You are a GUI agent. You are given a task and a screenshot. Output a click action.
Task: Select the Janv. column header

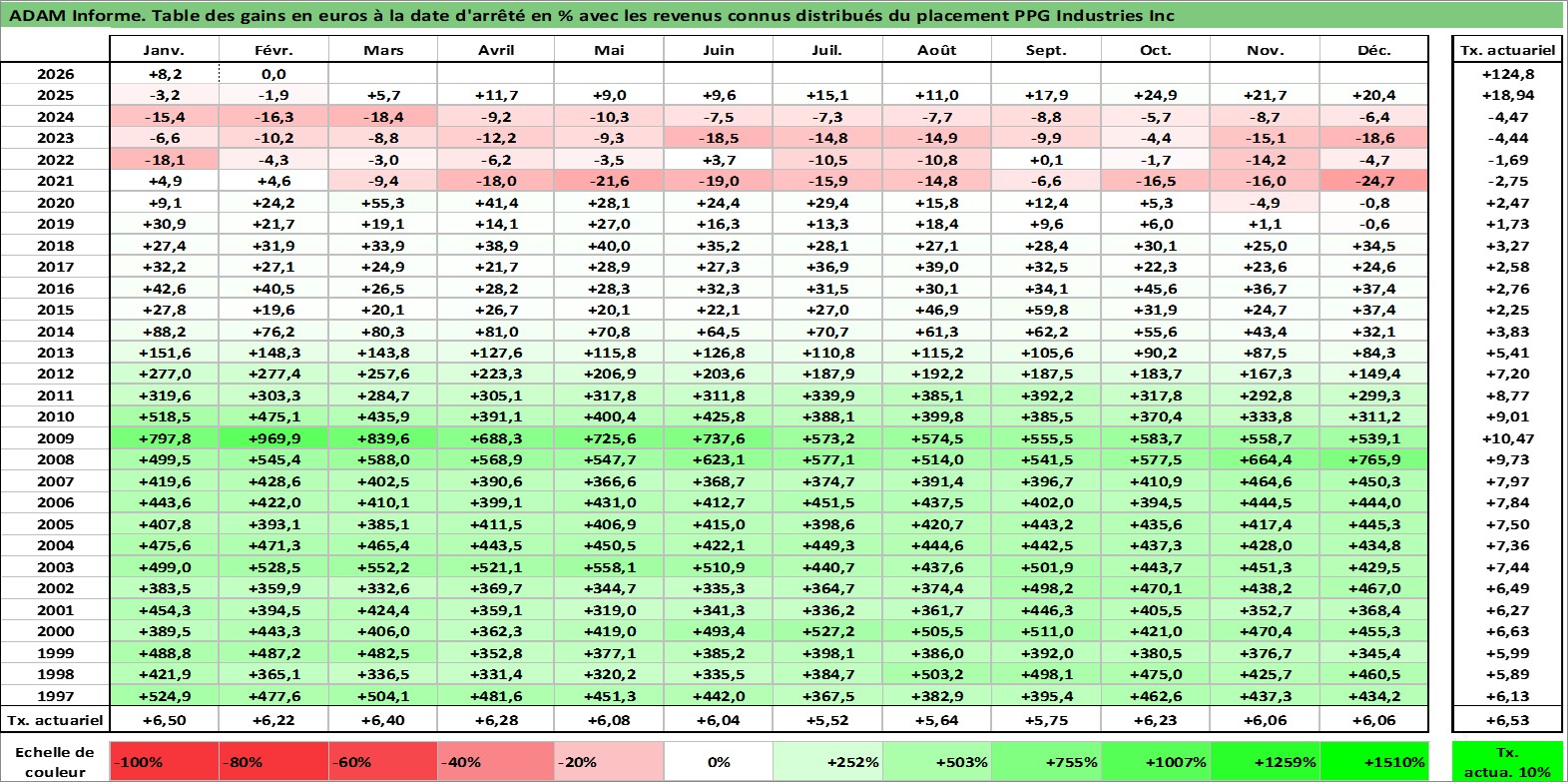[164, 50]
